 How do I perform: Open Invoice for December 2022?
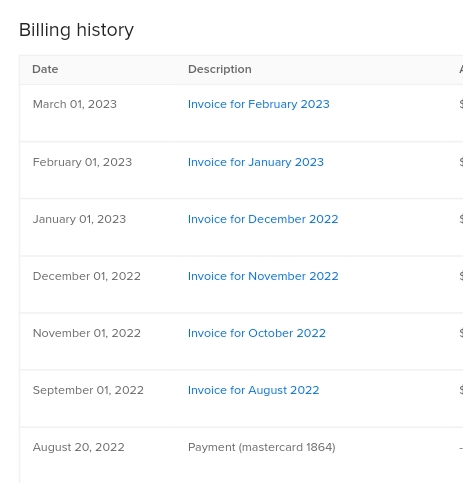(x=263, y=219)
